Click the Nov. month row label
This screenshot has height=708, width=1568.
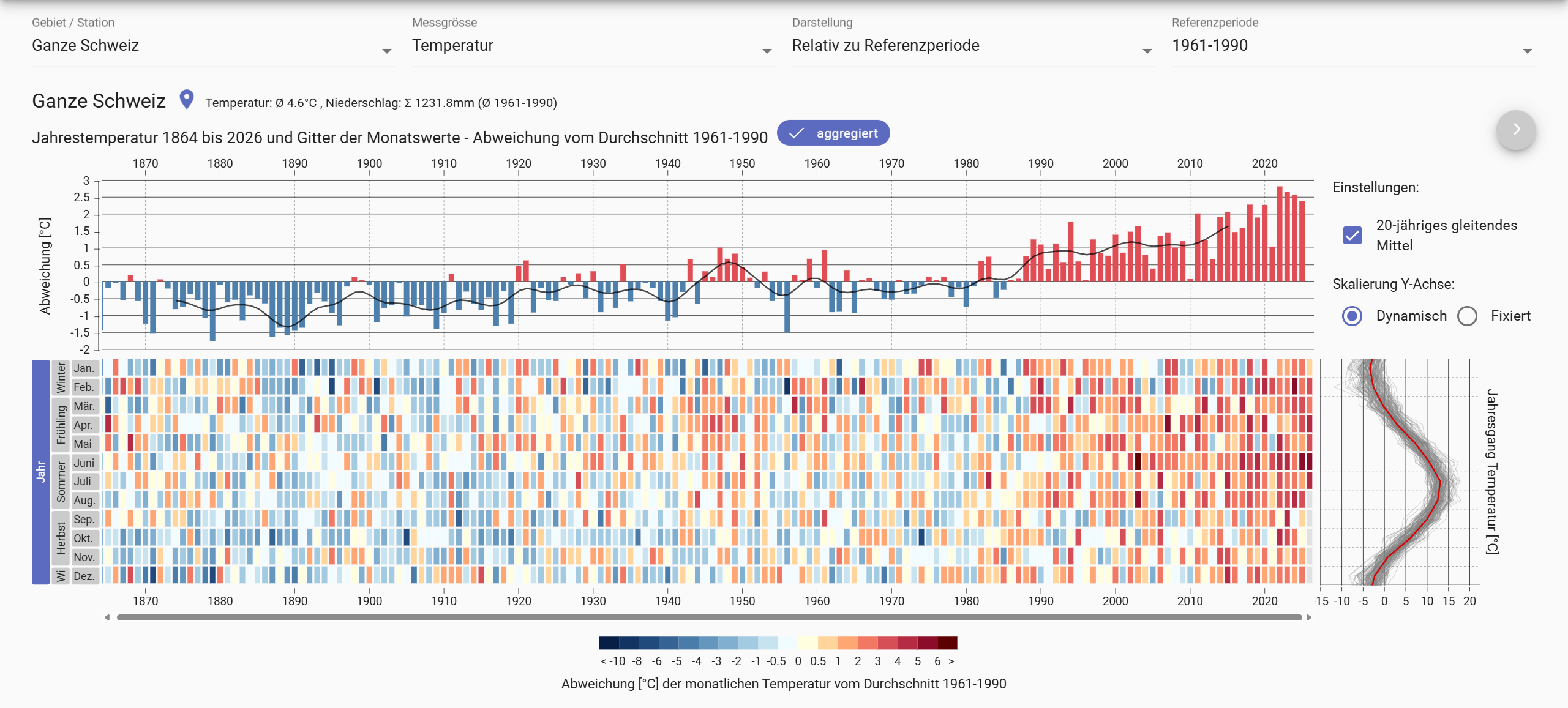click(84, 557)
